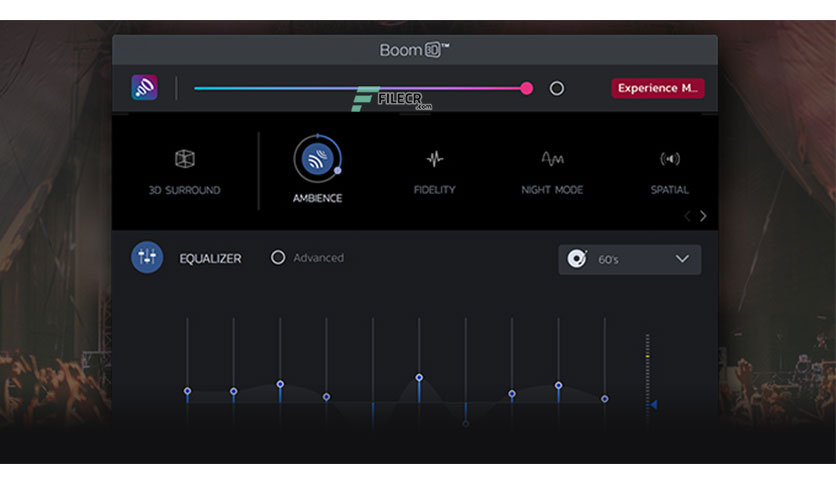
Task: Click the second equalizer band handle
Action: point(234,391)
